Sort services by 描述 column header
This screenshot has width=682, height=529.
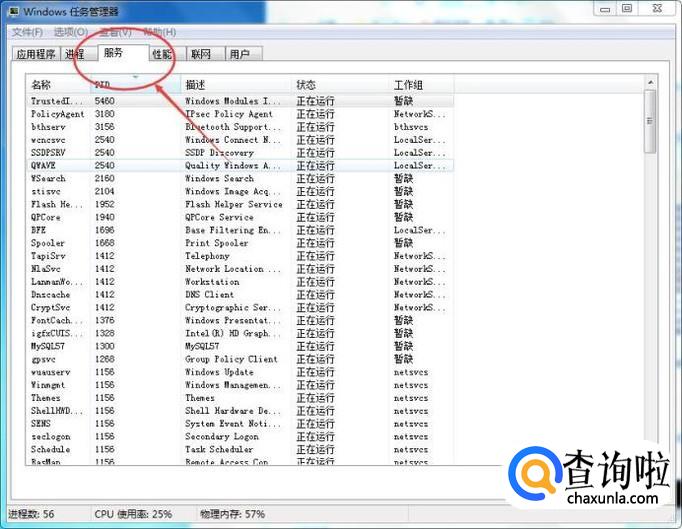(x=236, y=85)
